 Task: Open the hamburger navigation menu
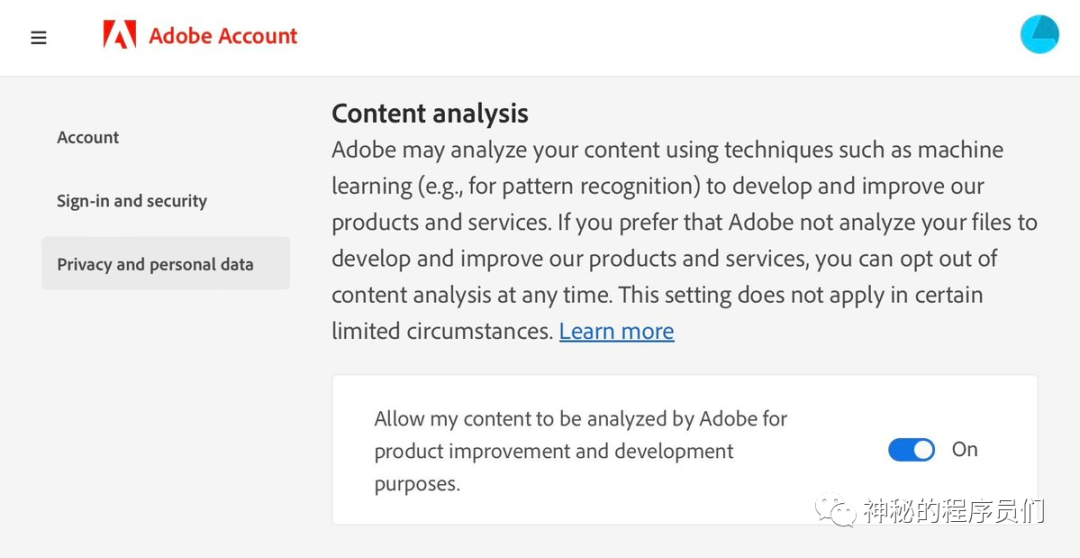[39, 37]
